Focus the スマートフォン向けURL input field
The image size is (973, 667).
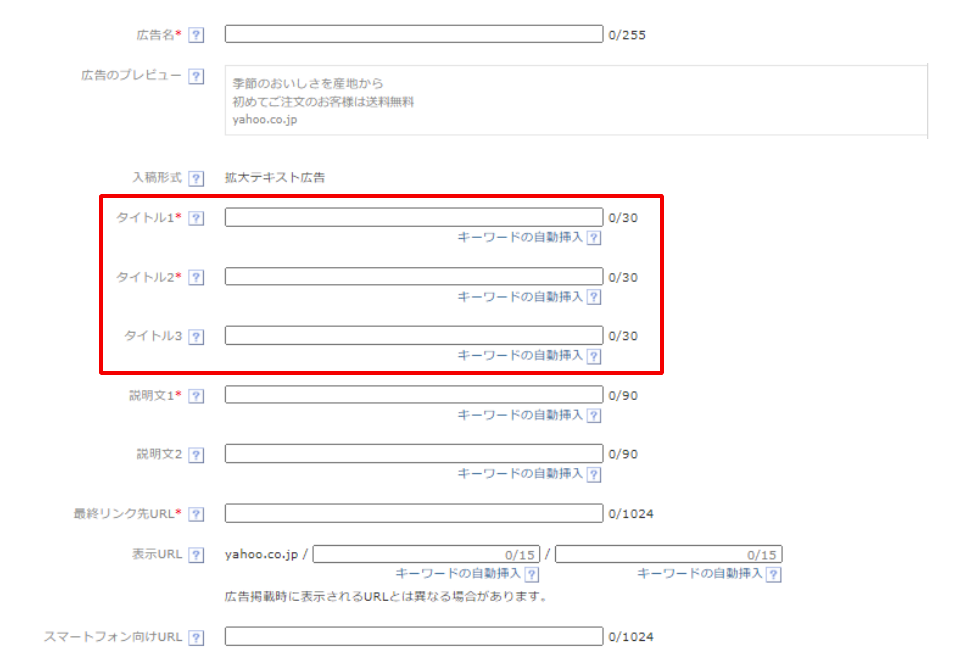(414, 636)
